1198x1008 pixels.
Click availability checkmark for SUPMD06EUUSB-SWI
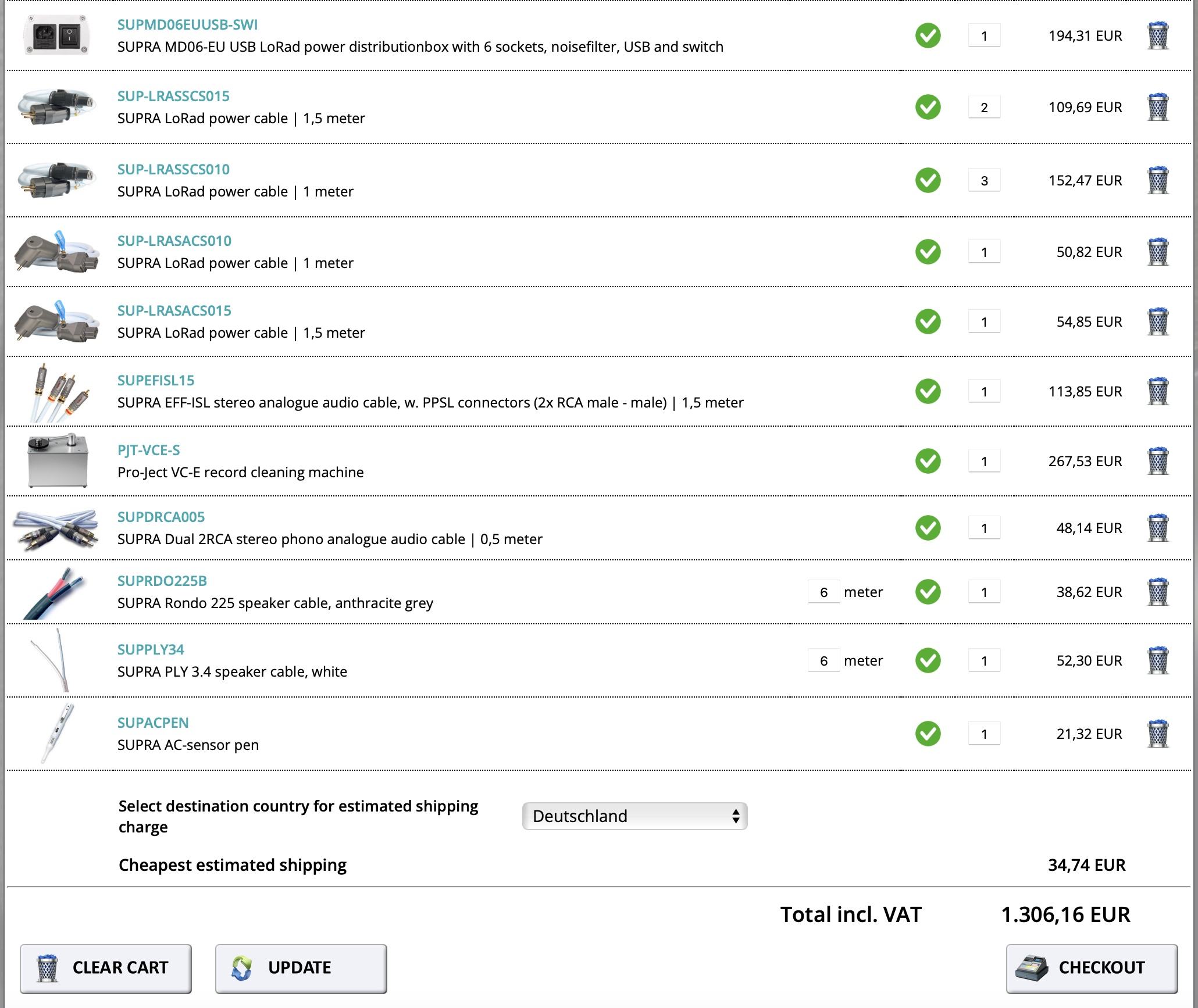coord(928,35)
